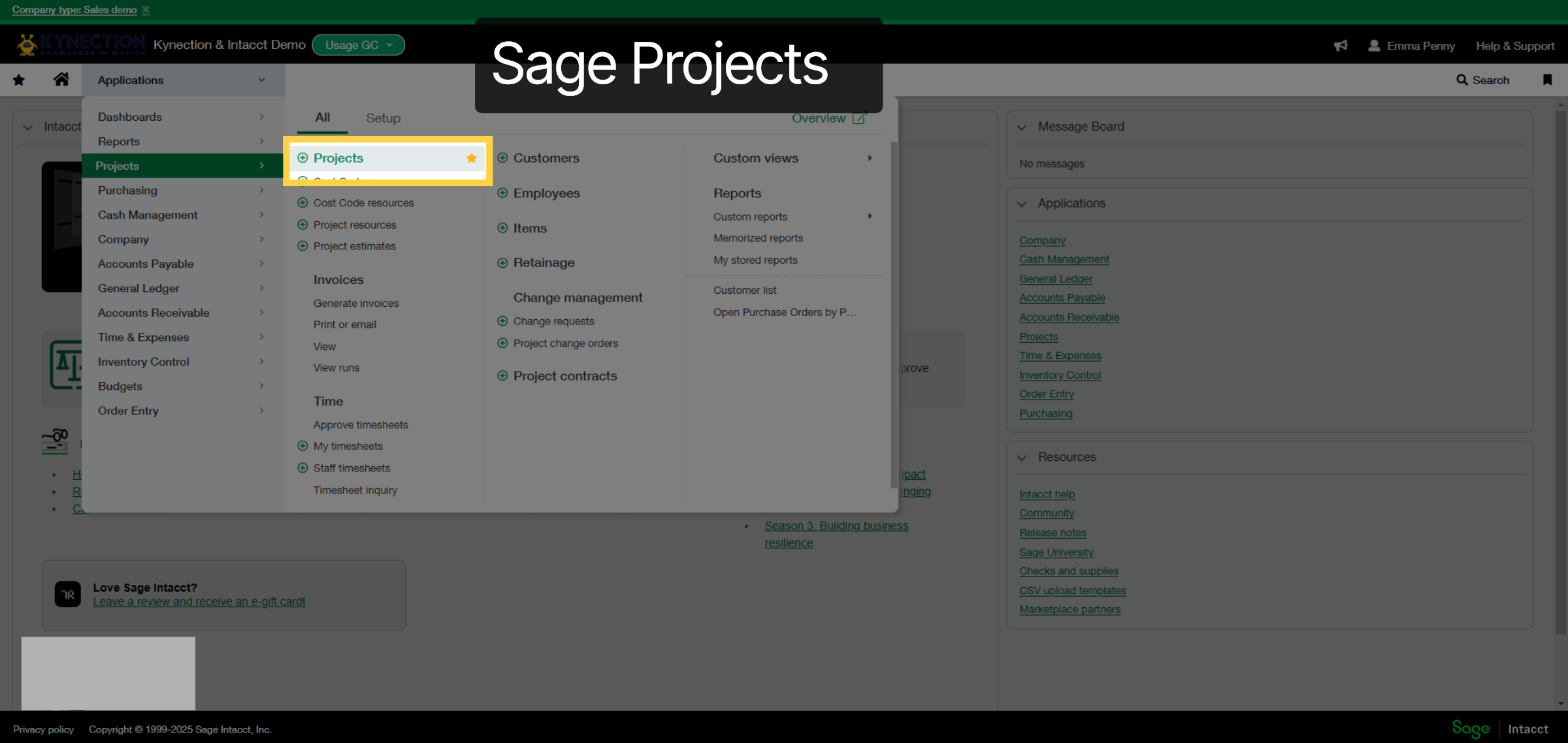Open the General Ledger submenu

tap(182, 288)
